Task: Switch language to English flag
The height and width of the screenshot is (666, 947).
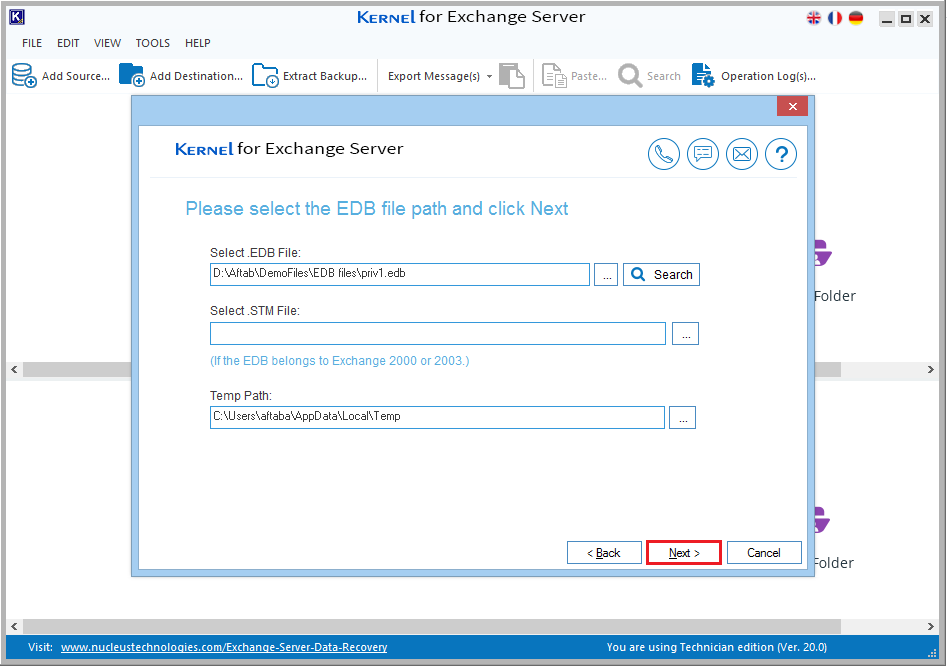Action: [x=814, y=18]
